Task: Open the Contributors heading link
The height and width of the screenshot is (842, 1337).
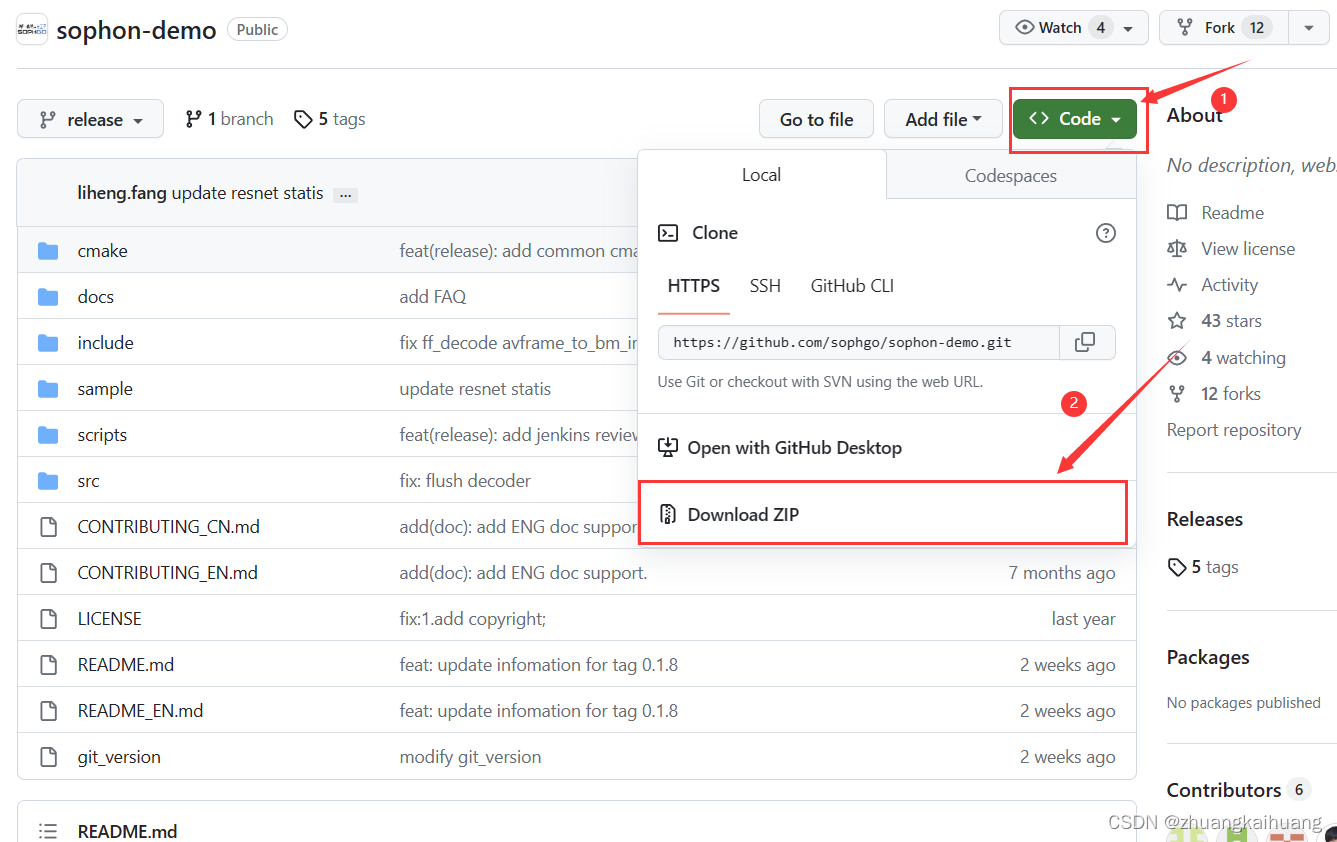Action: point(1224,790)
